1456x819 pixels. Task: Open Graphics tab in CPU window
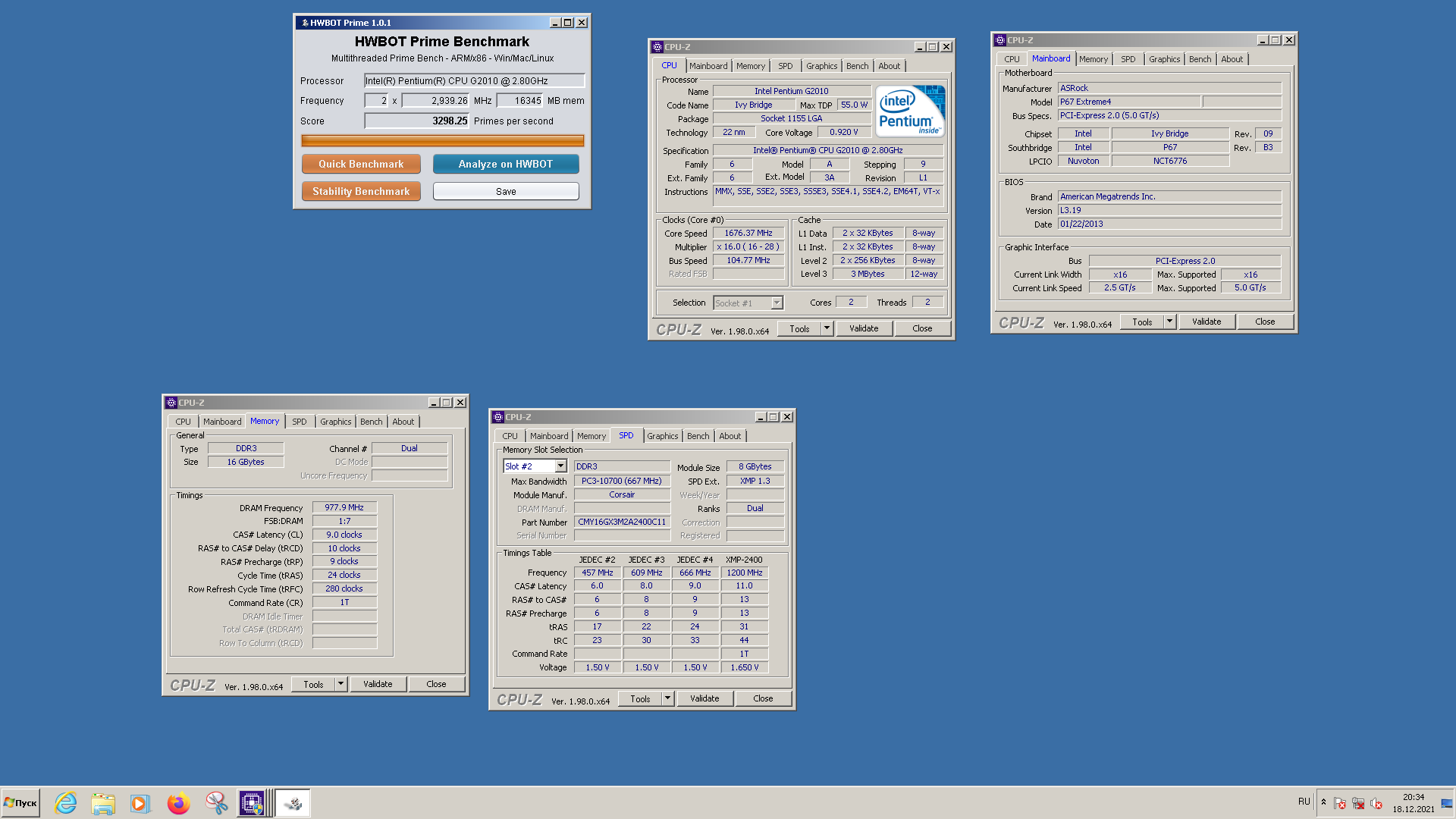[822, 66]
